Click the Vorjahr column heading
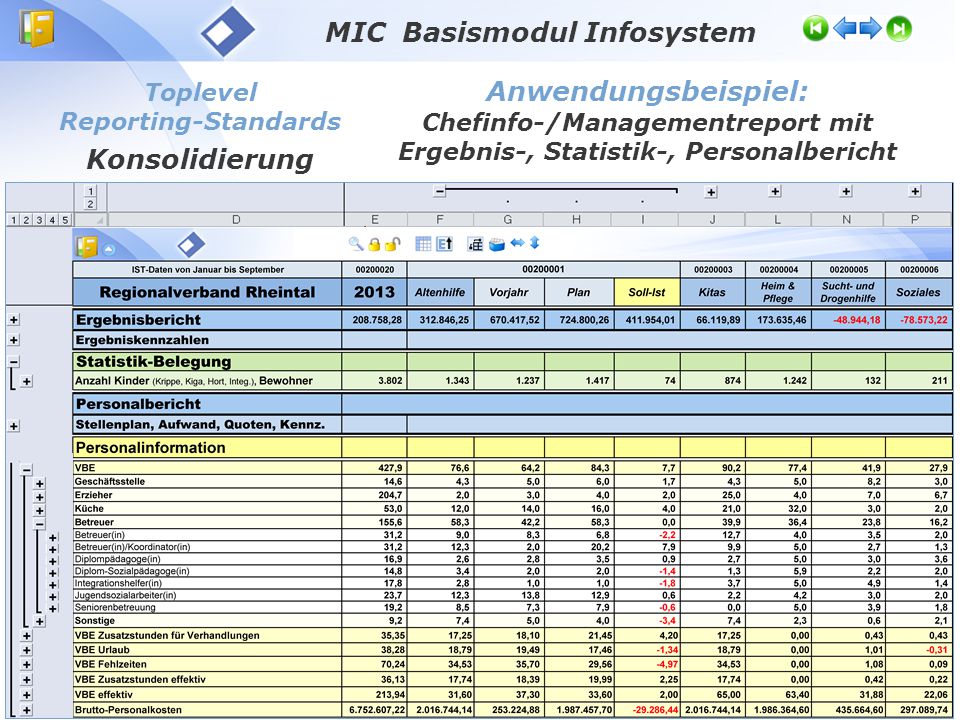The image size is (960, 720). coord(508,293)
